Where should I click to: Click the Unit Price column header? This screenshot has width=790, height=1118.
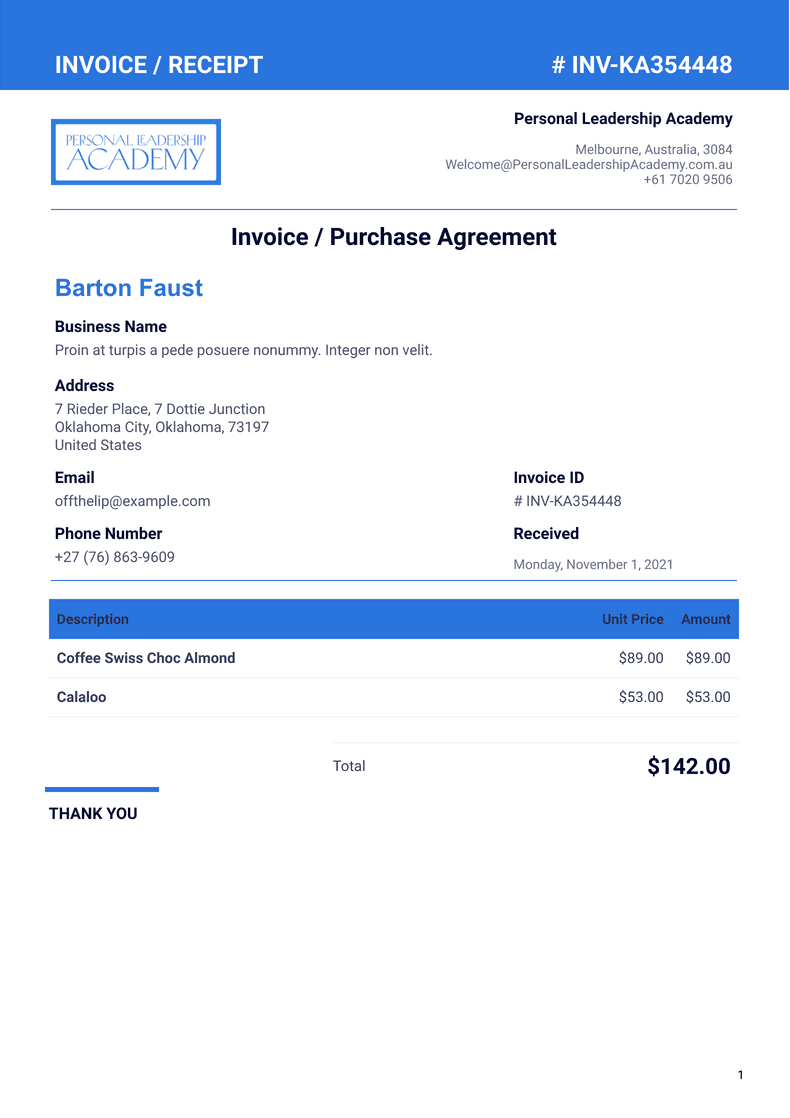tap(632, 619)
